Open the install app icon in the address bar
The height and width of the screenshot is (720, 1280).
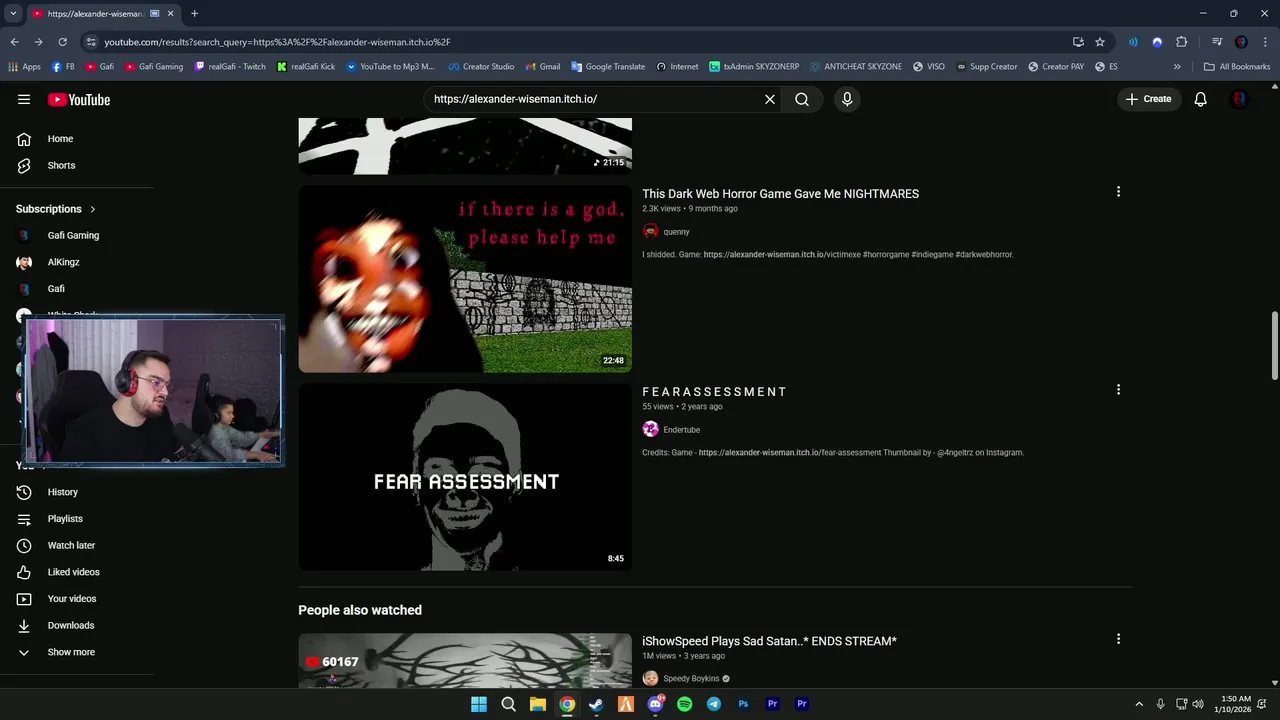click(1078, 42)
